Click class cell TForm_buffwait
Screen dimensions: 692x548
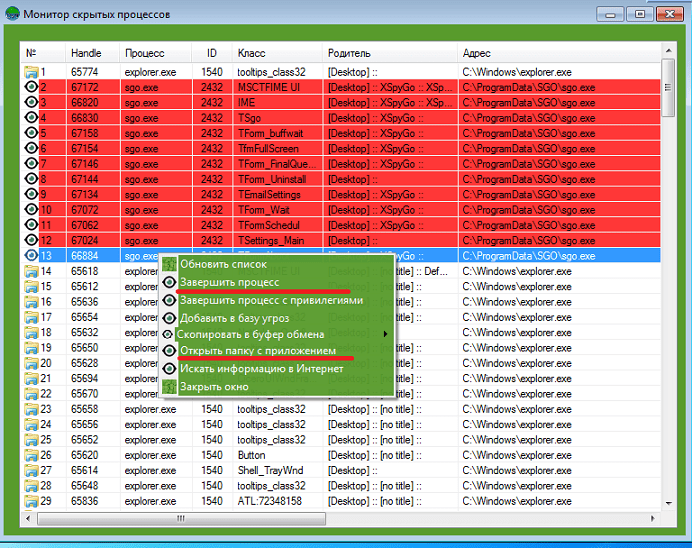(271, 133)
